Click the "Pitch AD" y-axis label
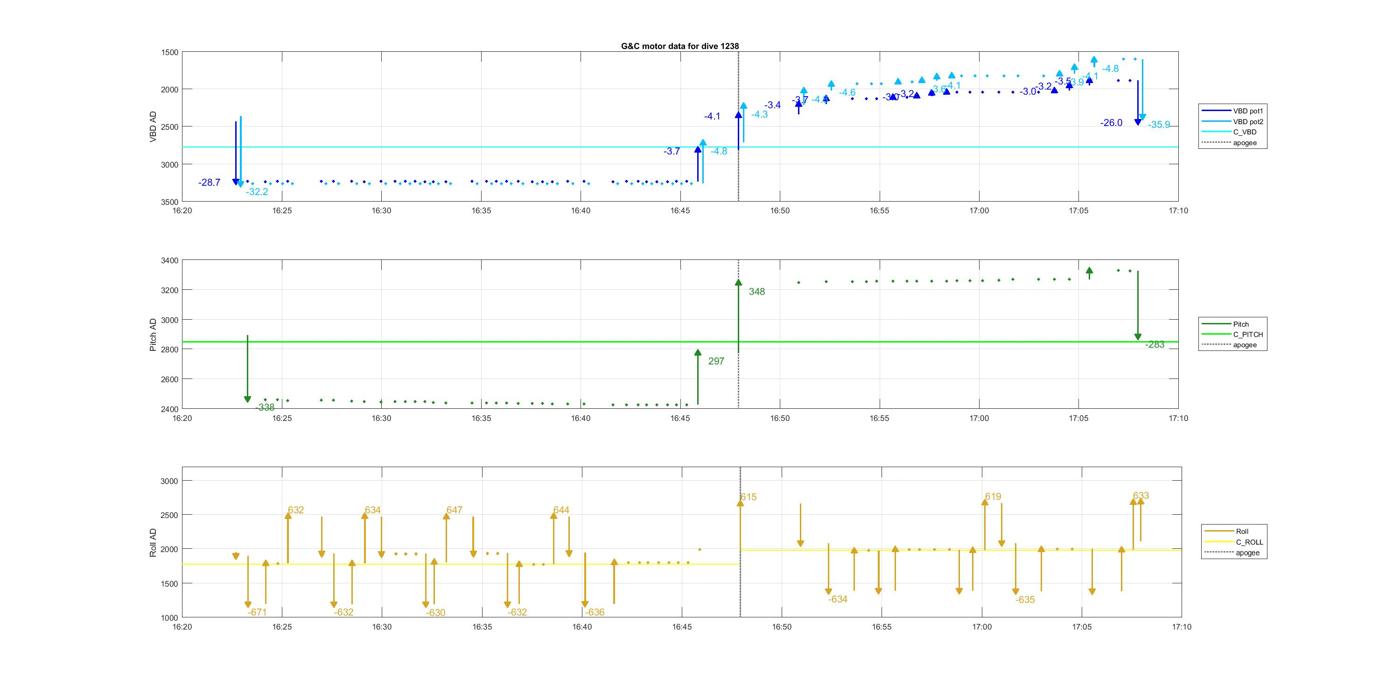The height and width of the screenshot is (693, 1400). [154, 335]
